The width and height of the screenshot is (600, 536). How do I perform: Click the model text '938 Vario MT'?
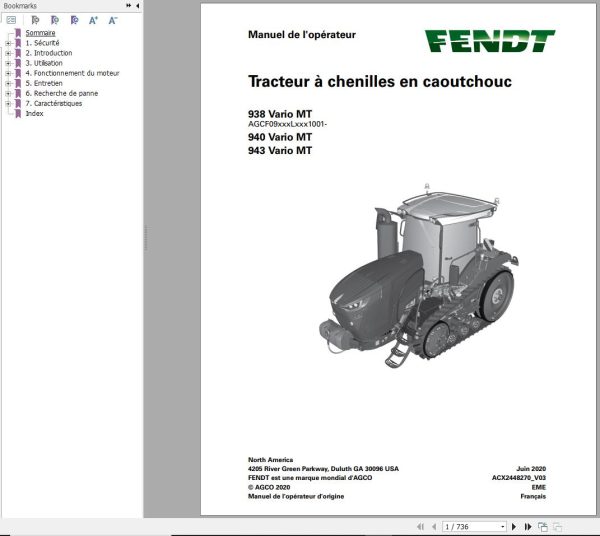(x=280, y=114)
